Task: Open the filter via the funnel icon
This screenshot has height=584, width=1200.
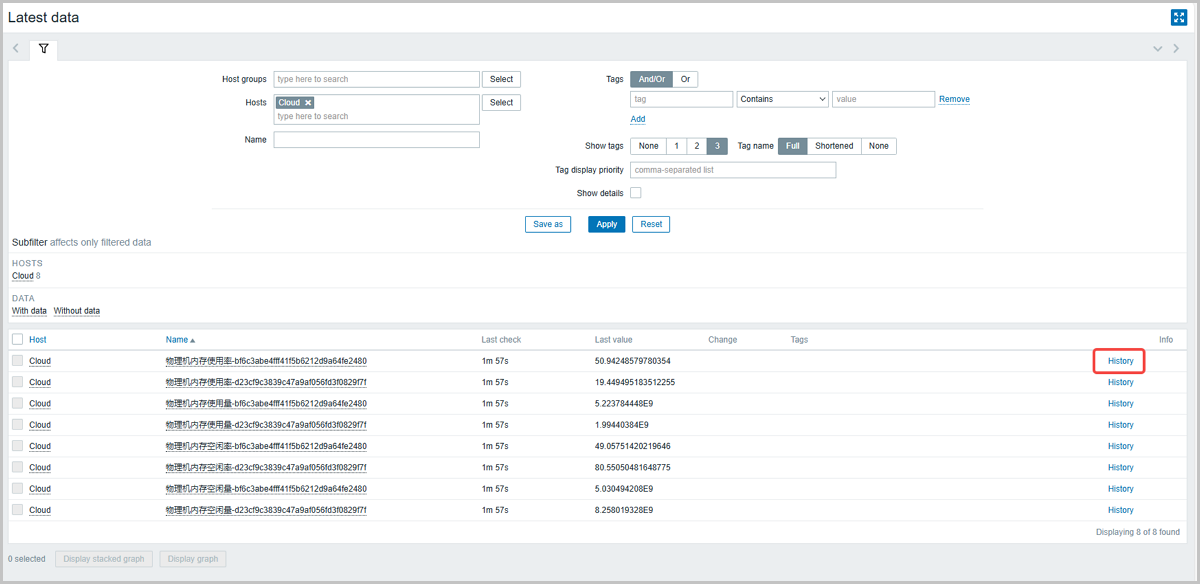Action: (x=43, y=48)
